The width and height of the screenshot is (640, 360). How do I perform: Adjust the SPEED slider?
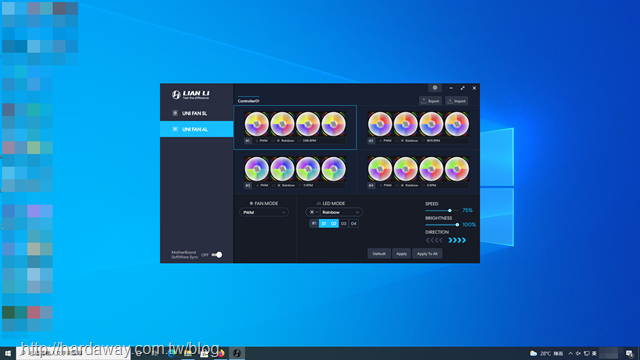click(442, 211)
